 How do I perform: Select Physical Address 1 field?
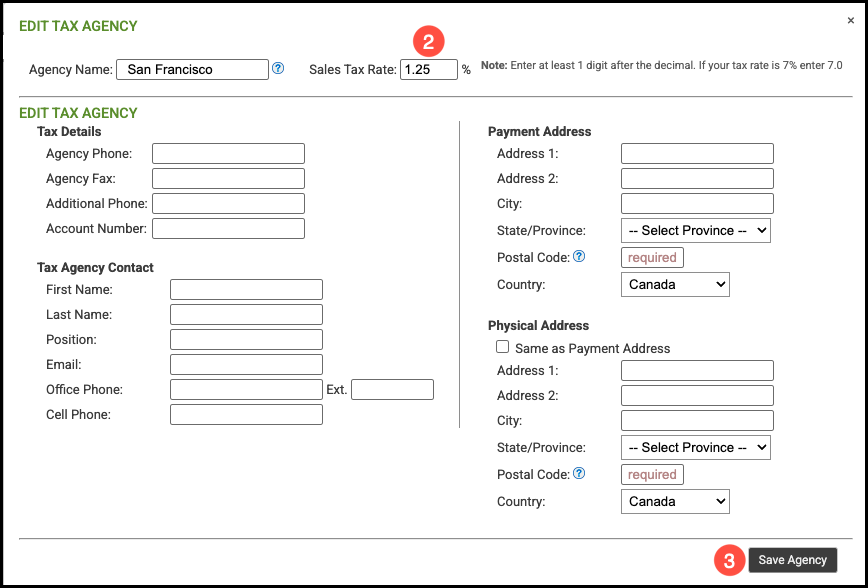tap(698, 370)
